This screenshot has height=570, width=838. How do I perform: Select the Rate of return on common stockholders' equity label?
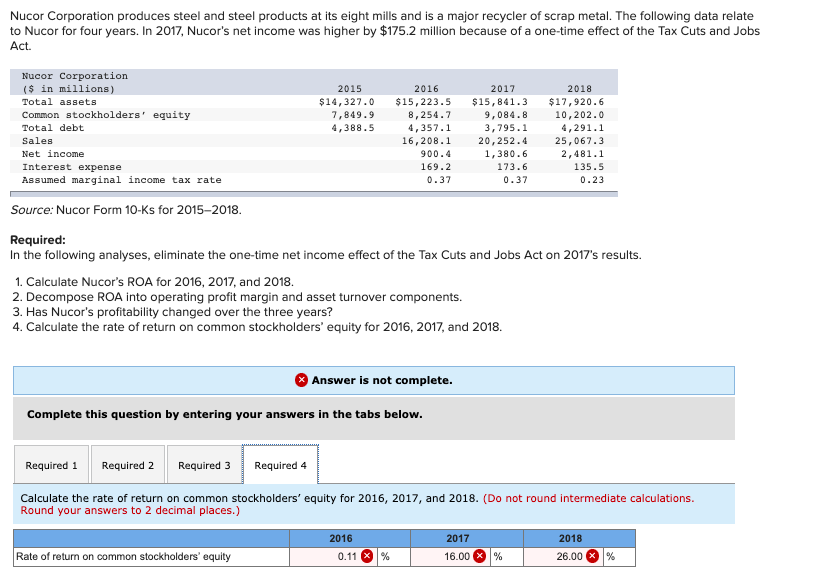[123, 557]
